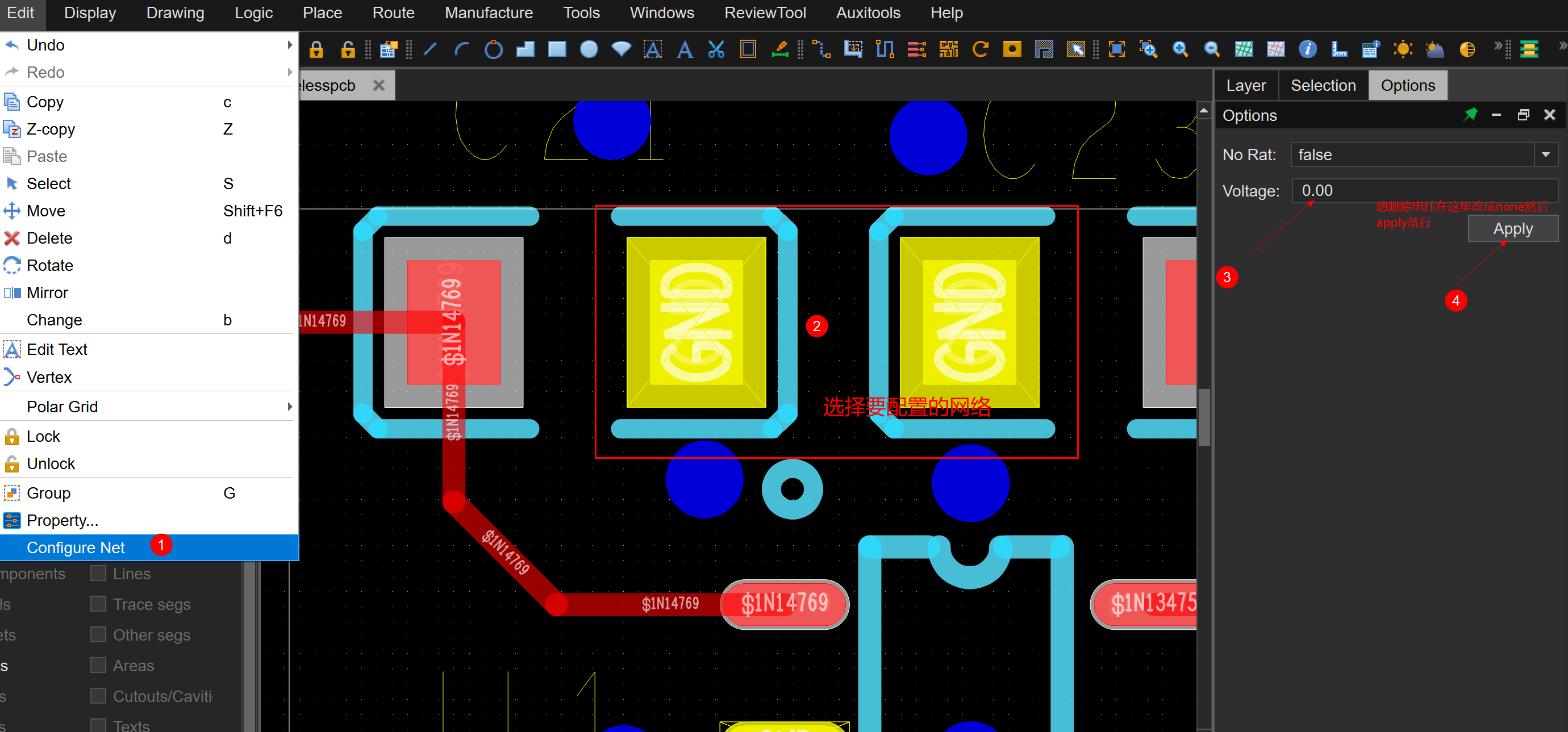The width and height of the screenshot is (1568, 732).
Task: Choose Configure Net from the Edit menu
Action: pos(76,547)
